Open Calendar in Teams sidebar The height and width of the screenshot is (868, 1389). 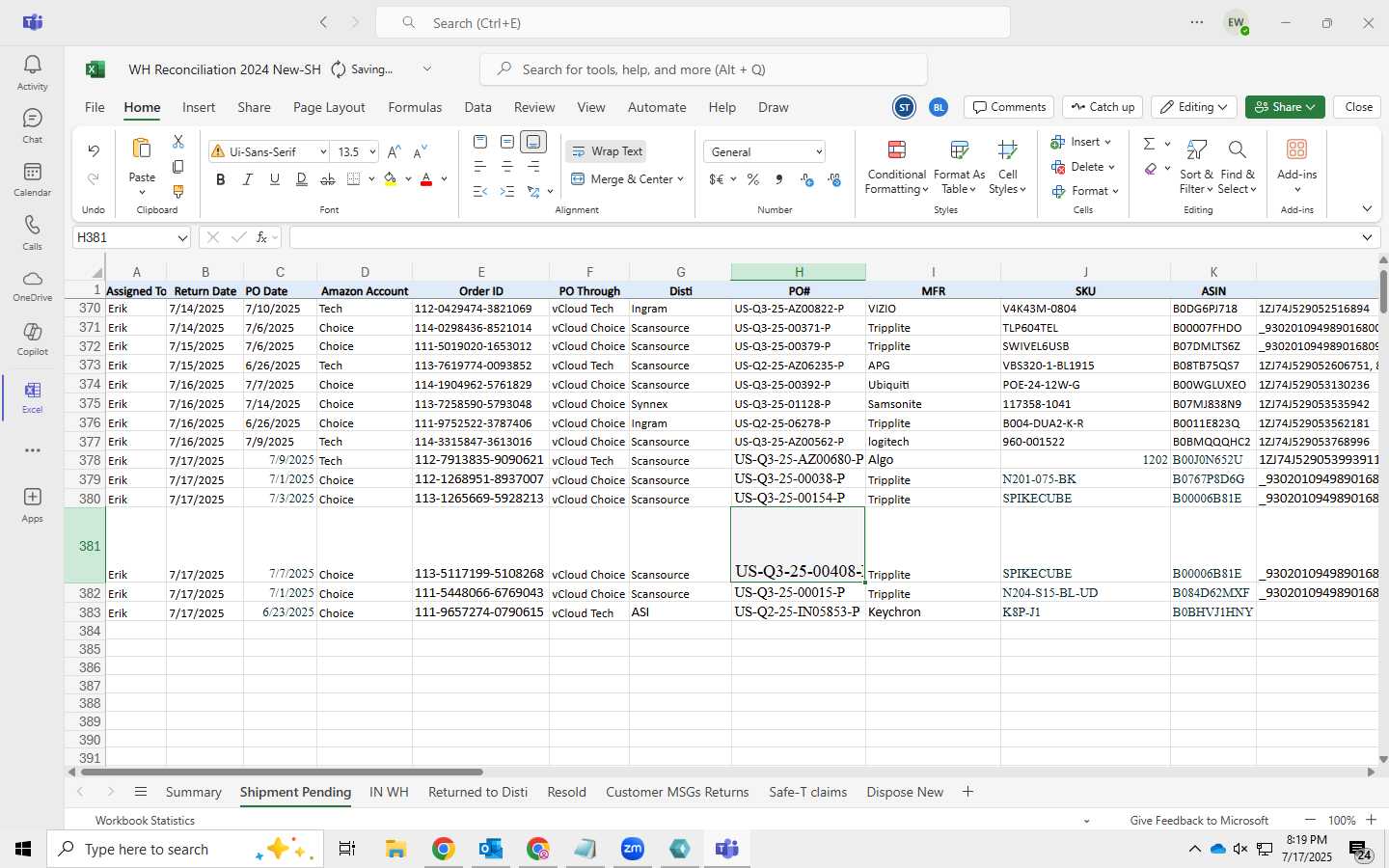(32, 179)
